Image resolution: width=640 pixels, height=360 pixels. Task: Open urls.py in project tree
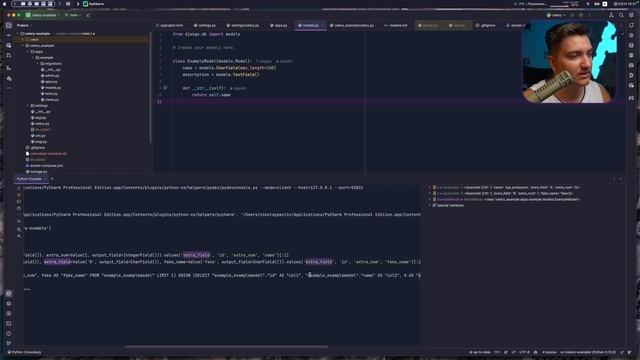(x=38, y=136)
